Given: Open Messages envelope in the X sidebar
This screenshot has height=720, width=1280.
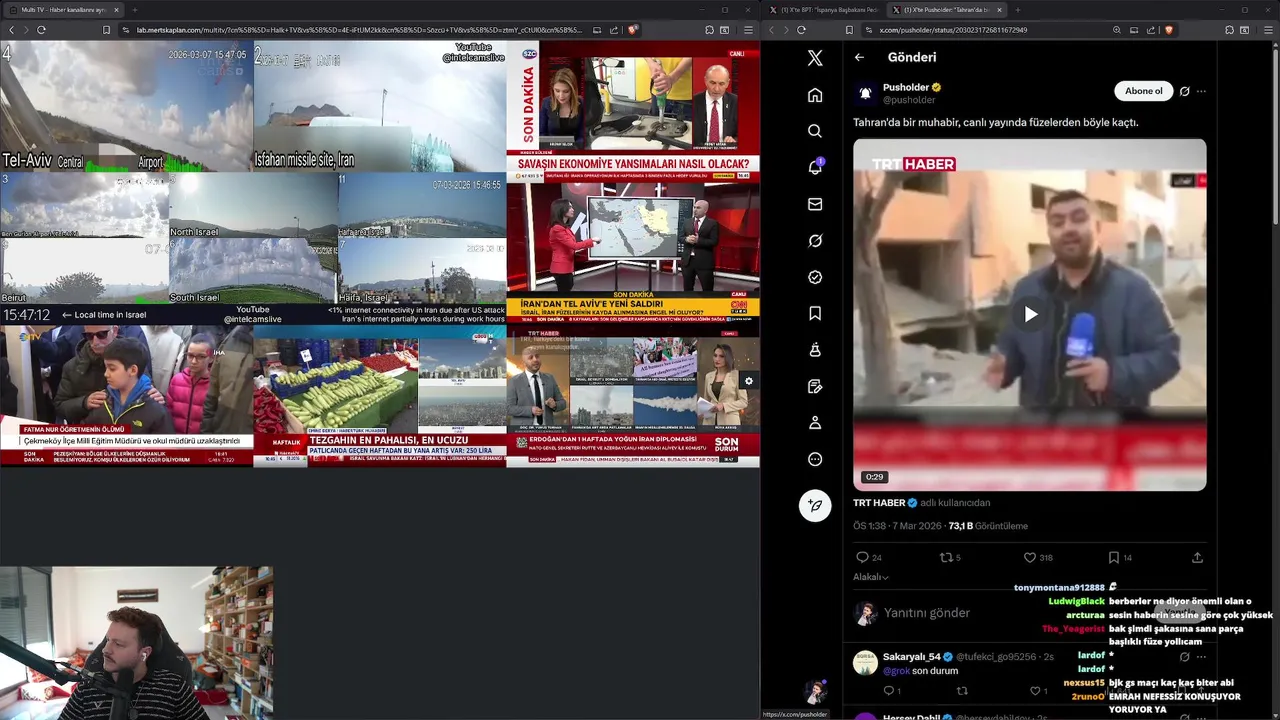Looking at the screenshot, I should 815,204.
